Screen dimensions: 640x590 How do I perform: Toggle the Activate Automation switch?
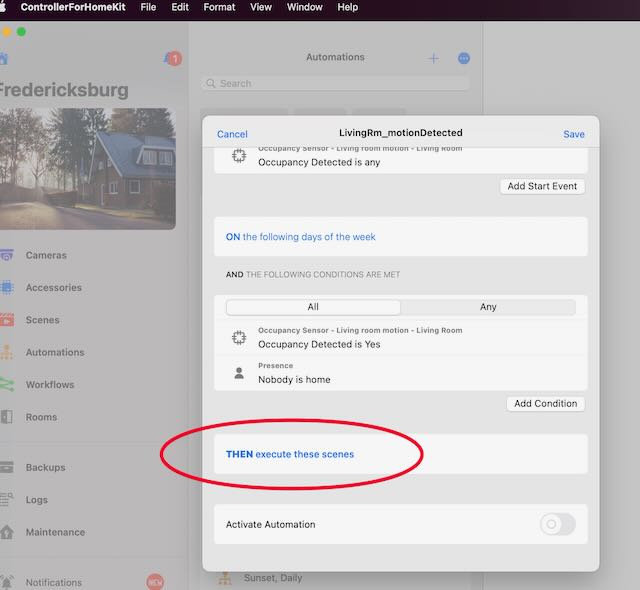(x=558, y=524)
